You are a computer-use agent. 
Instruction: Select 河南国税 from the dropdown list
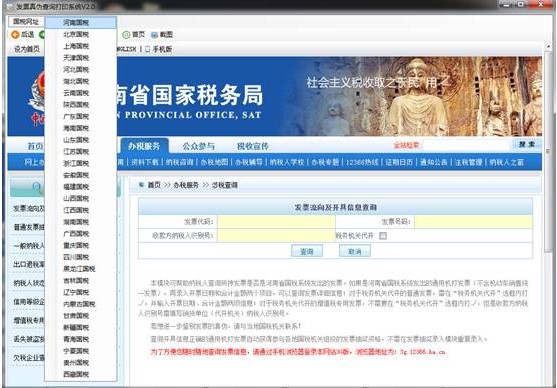coord(81,22)
